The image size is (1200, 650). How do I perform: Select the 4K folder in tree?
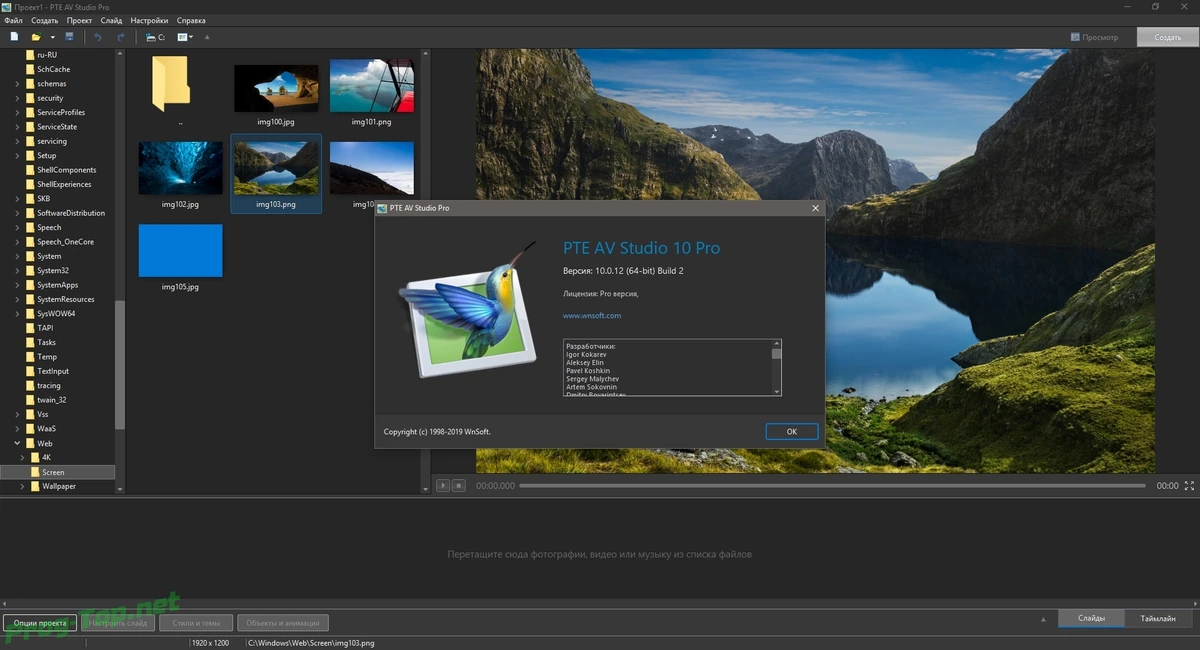[46, 457]
